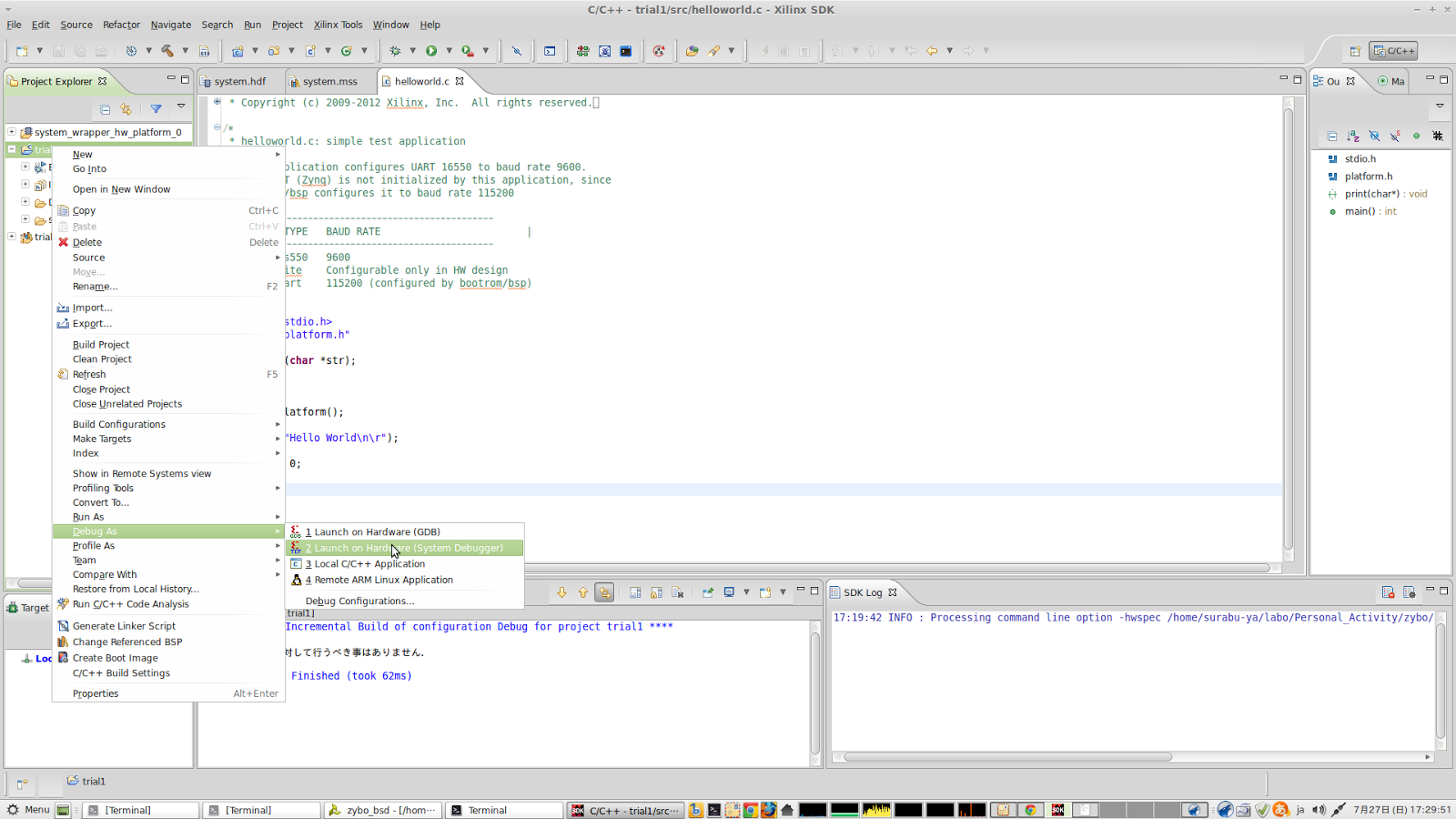Click the SDK Log horizontal scrollbar
This screenshot has height=819, width=1456.
(1007, 757)
